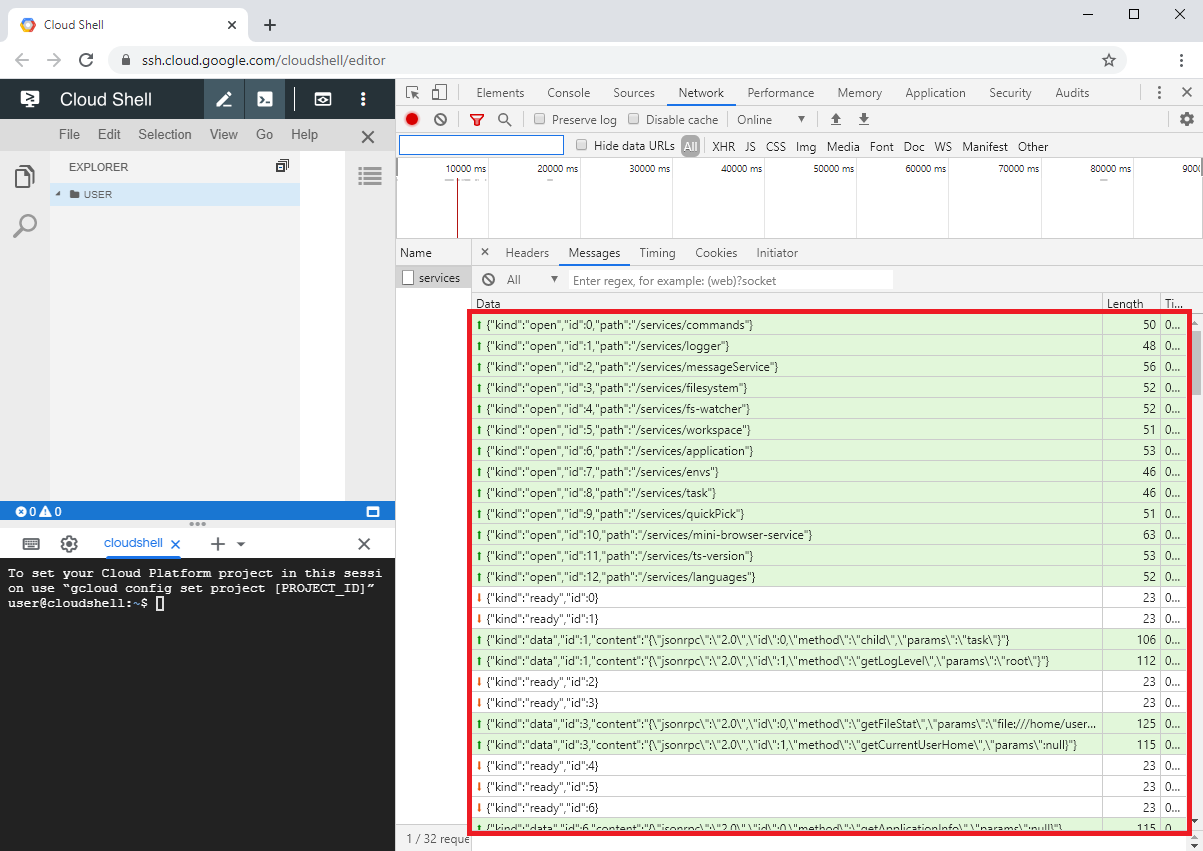The height and width of the screenshot is (851, 1203).
Task: Select the XHR filter type button
Action: pyautogui.click(x=723, y=146)
